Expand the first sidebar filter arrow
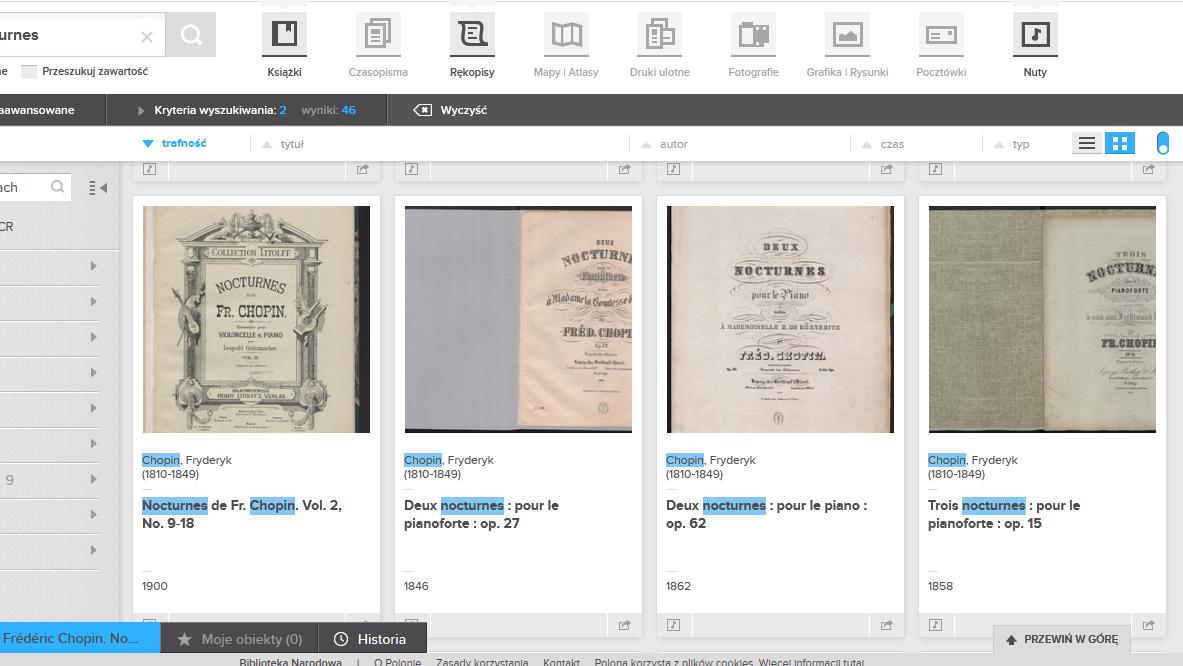 (94, 266)
